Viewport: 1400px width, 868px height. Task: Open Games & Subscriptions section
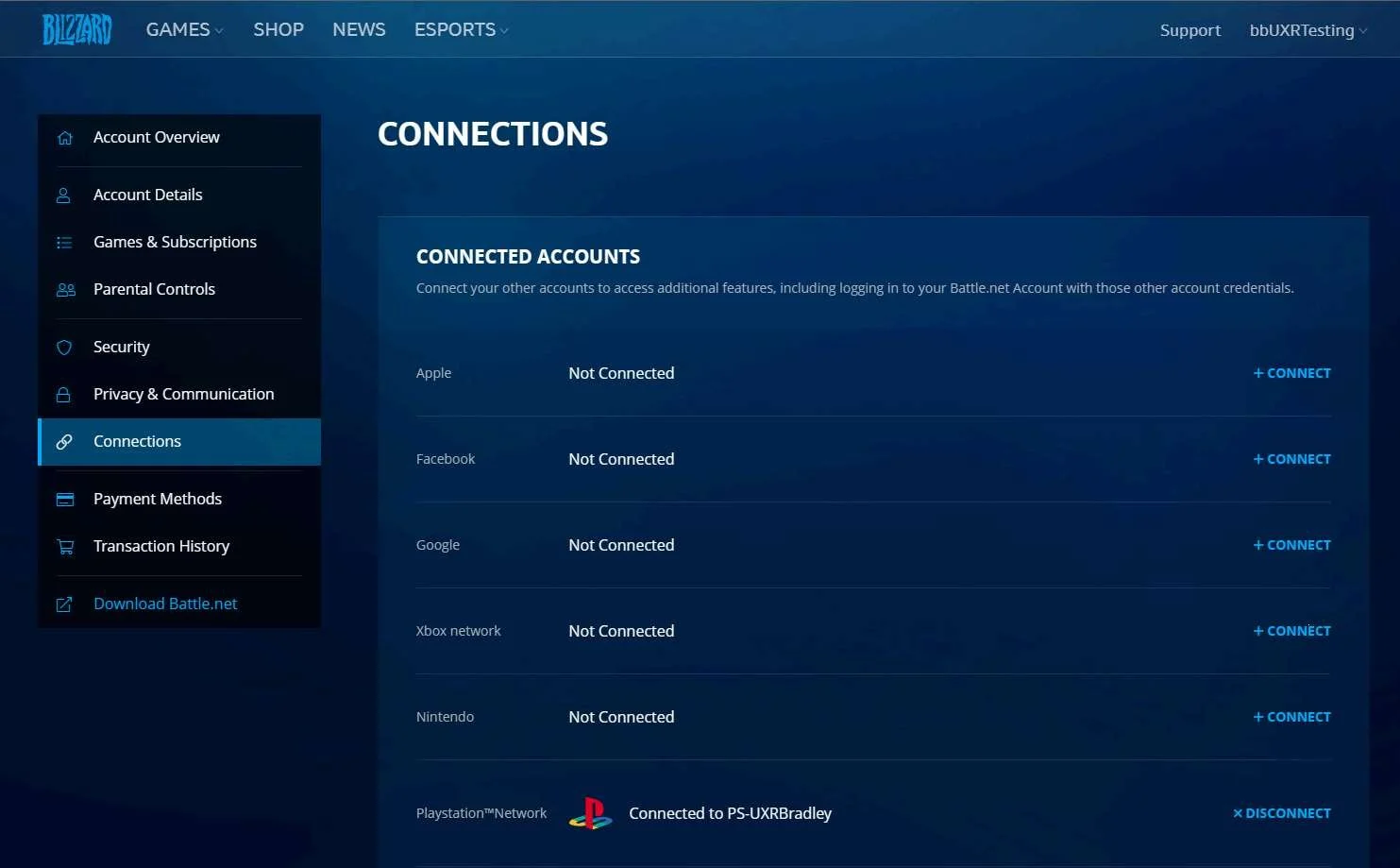coord(179,243)
